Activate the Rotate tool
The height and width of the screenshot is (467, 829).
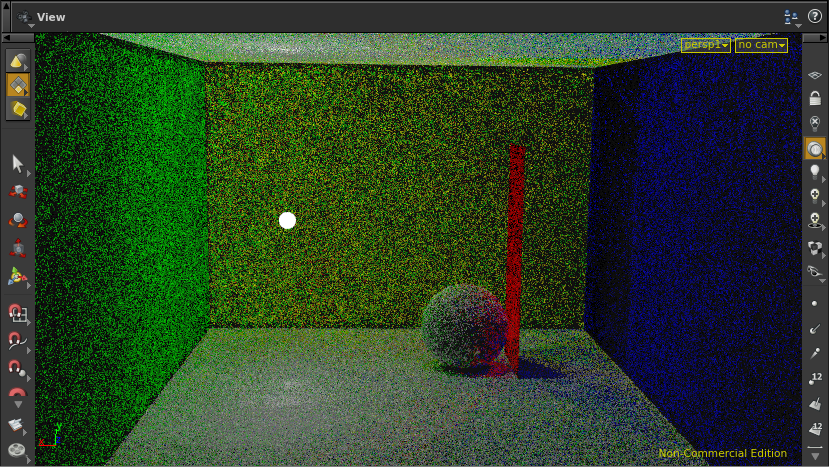click(x=17, y=219)
